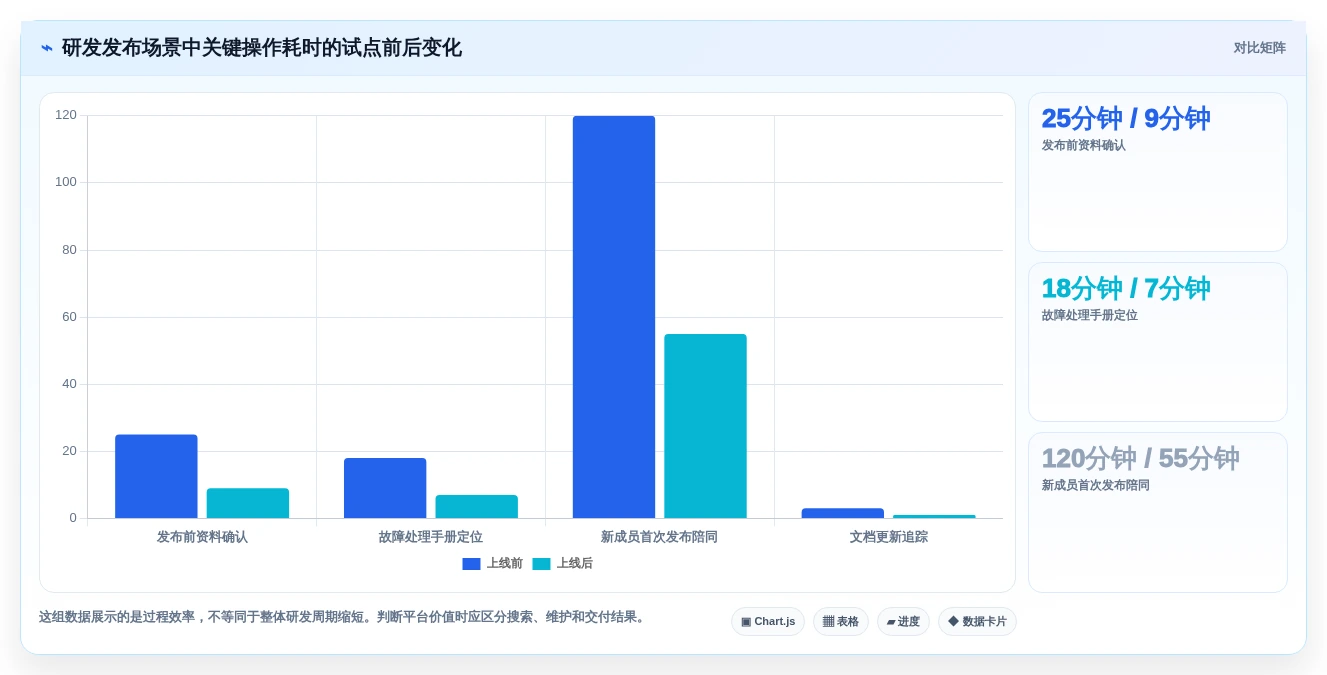The image size is (1327, 675).
Task: Open the 25分钟 / 9分钟 data card
Action: pyautogui.click(x=1158, y=172)
